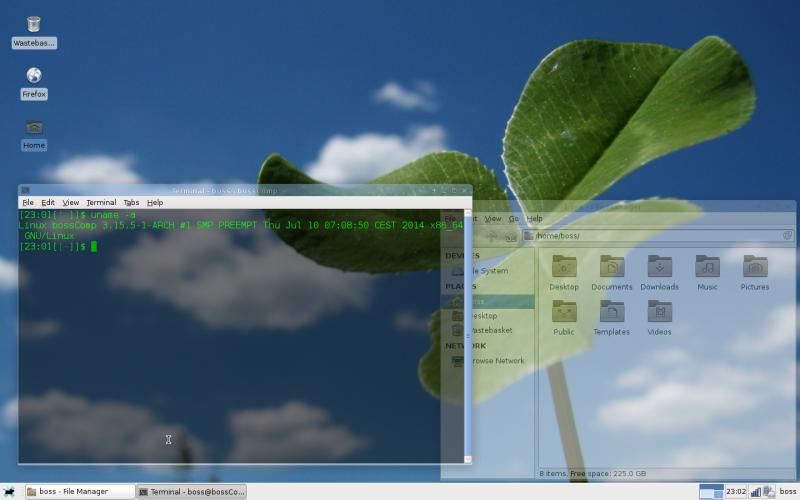Open the Go menu in the file manager
The height and width of the screenshot is (500, 800).
513,218
